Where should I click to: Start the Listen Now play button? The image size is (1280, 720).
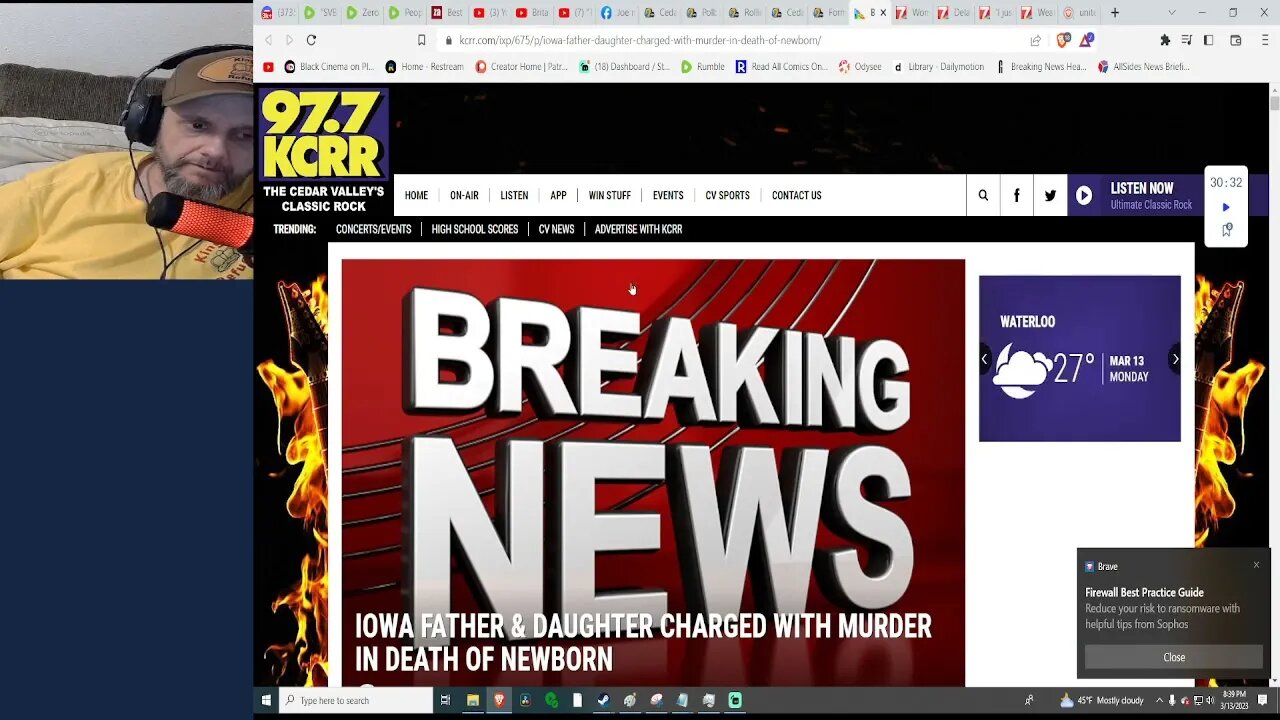1084,195
